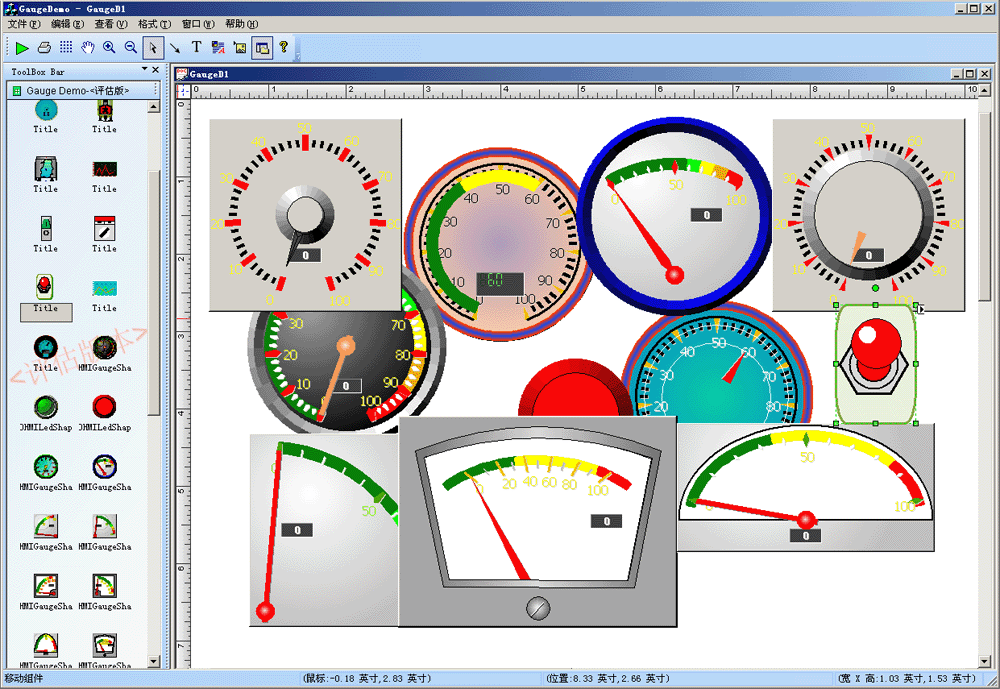Select the green LED shape in toolbox
The width and height of the screenshot is (1000, 689).
tap(45, 406)
